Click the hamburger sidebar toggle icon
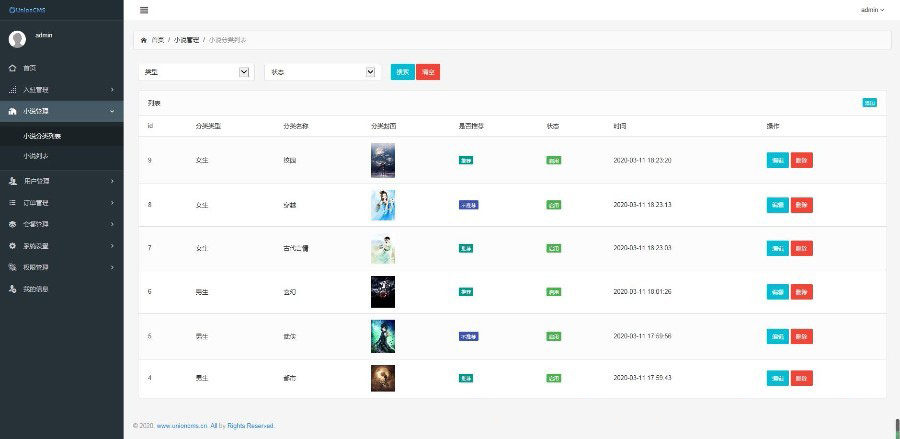This screenshot has width=900, height=439. pos(144,10)
